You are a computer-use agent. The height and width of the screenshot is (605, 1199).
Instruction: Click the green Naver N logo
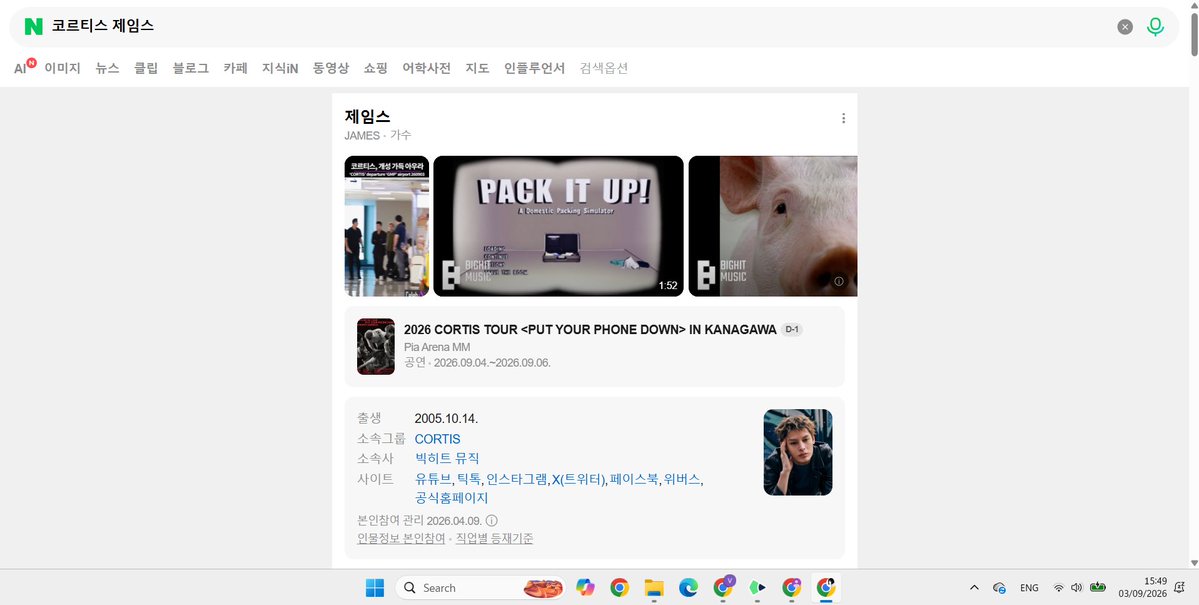click(x=34, y=27)
